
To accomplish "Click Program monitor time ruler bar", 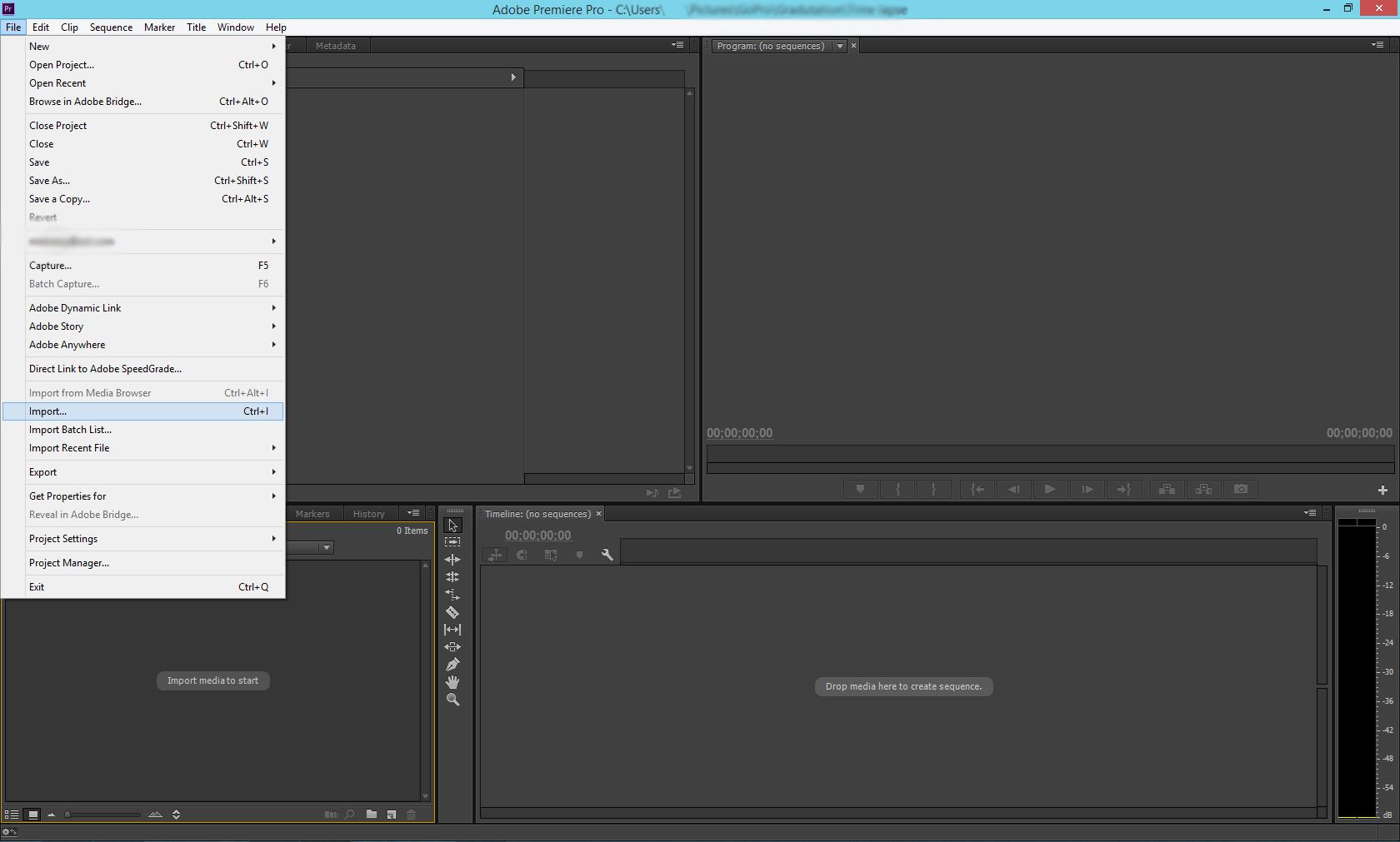I will coord(1050,452).
